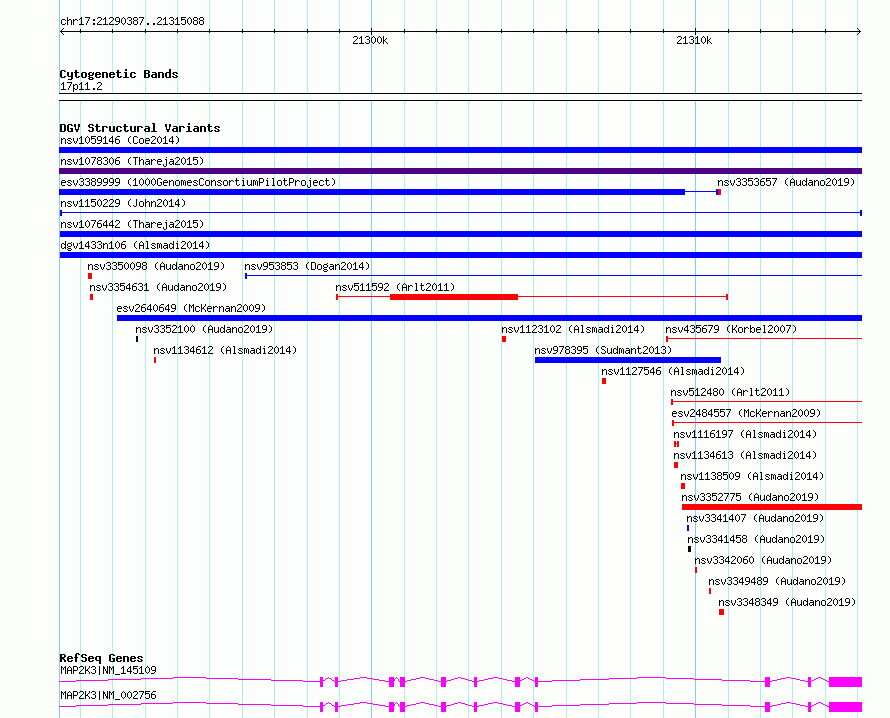Screen dimensions: 890x718
Task: Click the thick red nsv511592 (Arlt2011) bar
Action: (x=454, y=297)
